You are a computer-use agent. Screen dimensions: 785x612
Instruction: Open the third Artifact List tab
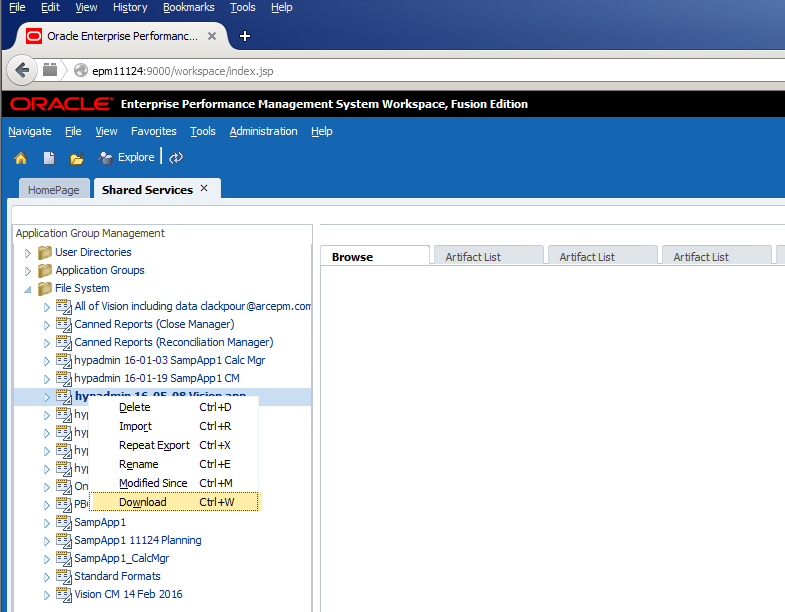(717, 256)
